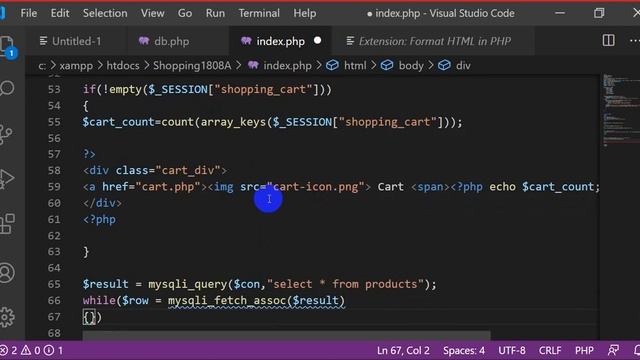
Task: Change end of line sequence CRLF
Action: (549, 351)
